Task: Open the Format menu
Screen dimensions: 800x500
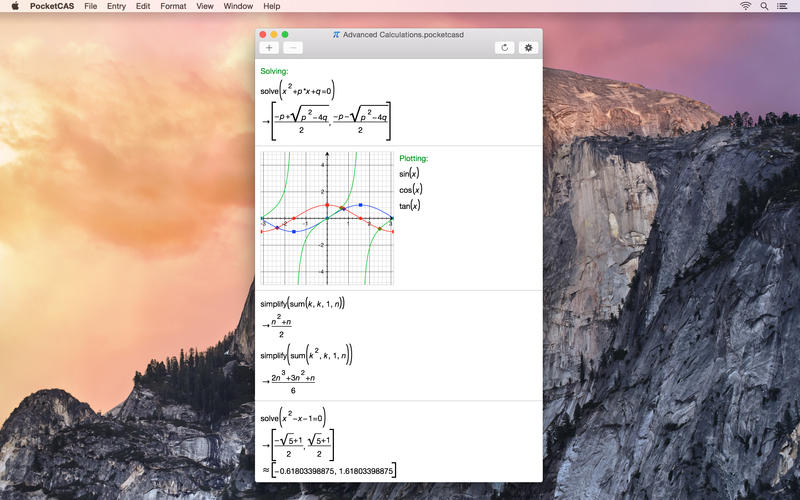Action: pos(173,6)
